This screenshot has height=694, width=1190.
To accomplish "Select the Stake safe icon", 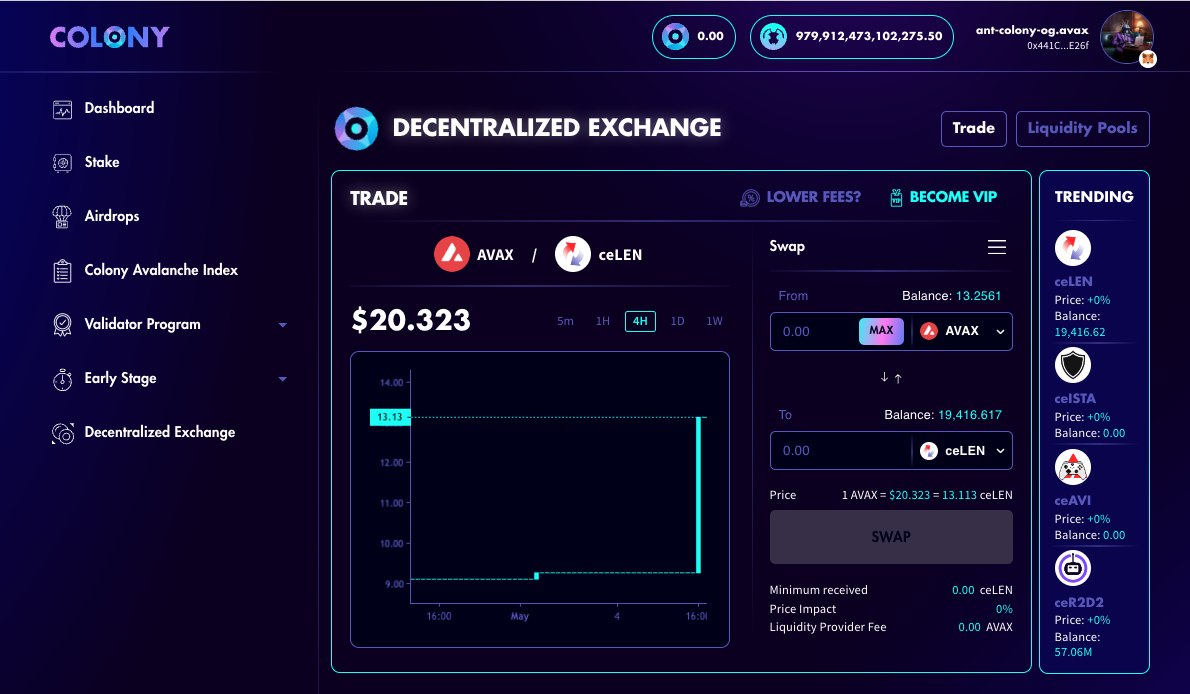I will coord(62,162).
